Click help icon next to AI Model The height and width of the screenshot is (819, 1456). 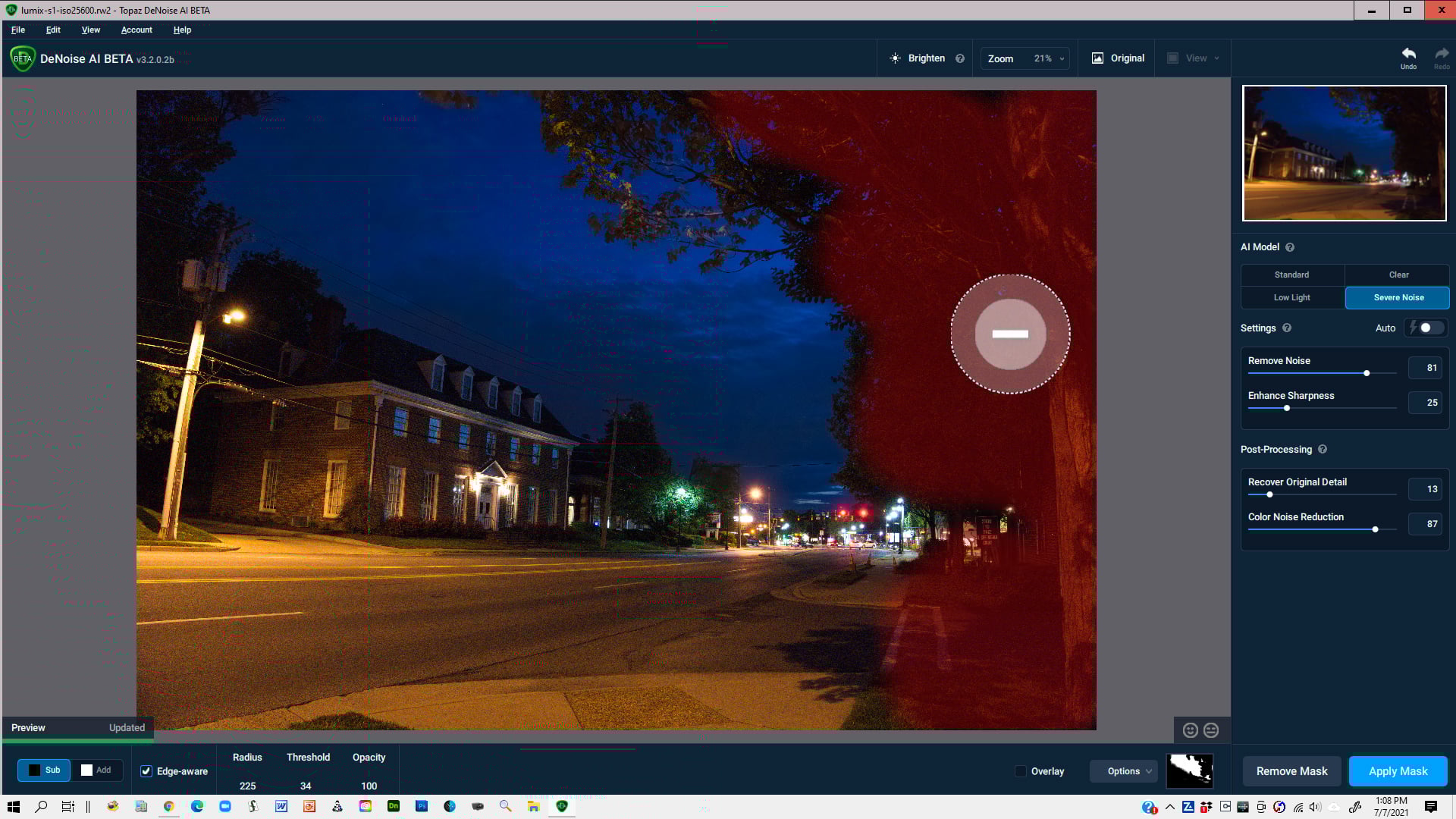1290,247
